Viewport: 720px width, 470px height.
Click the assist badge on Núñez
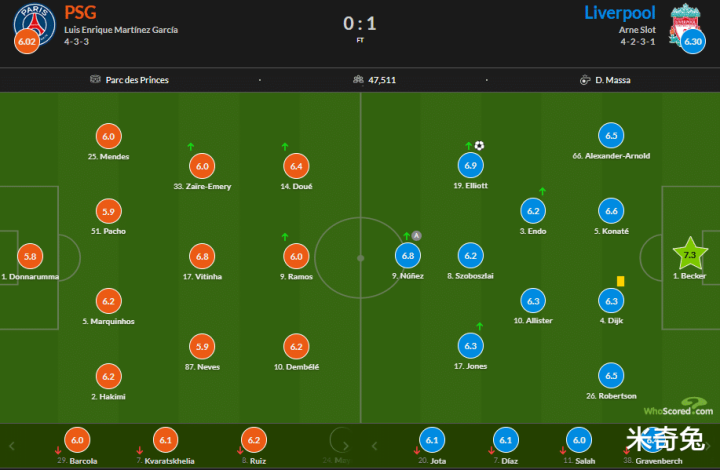[x=417, y=235]
